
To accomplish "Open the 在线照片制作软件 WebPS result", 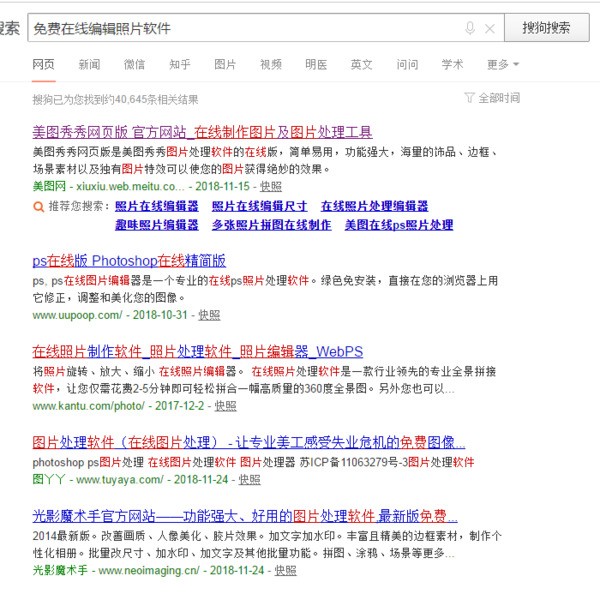I will click(x=197, y=351).
